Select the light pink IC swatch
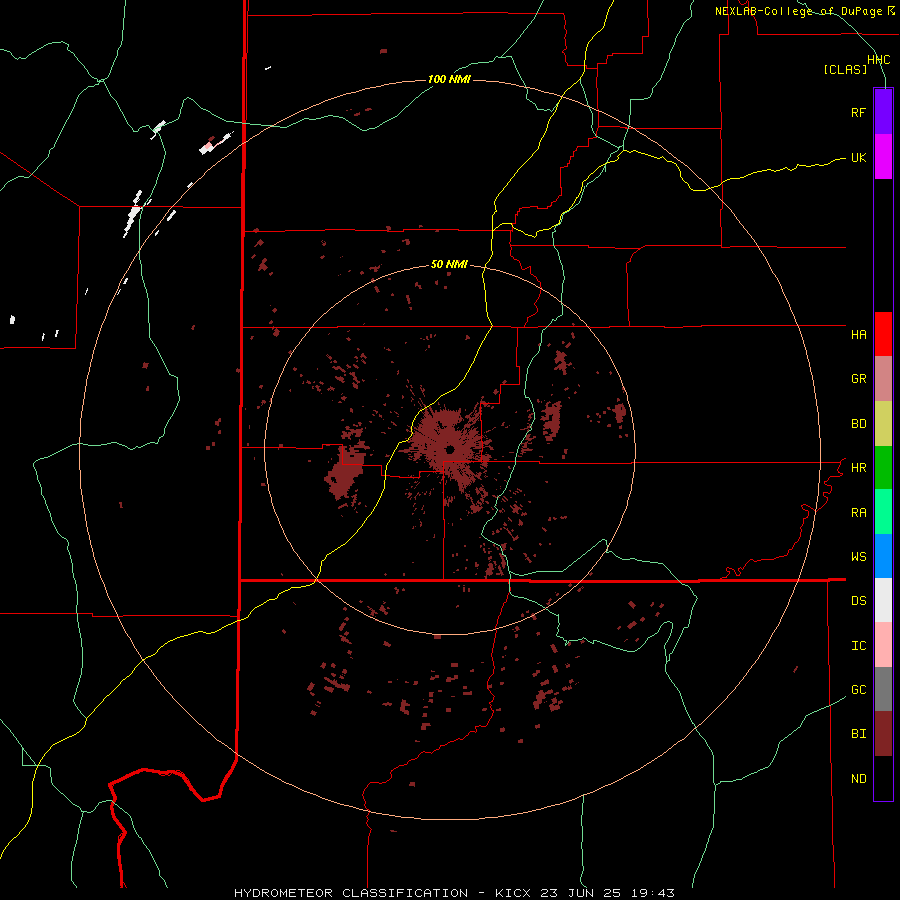The width and height of the screenshot is (900, 900). pos(883,645)
